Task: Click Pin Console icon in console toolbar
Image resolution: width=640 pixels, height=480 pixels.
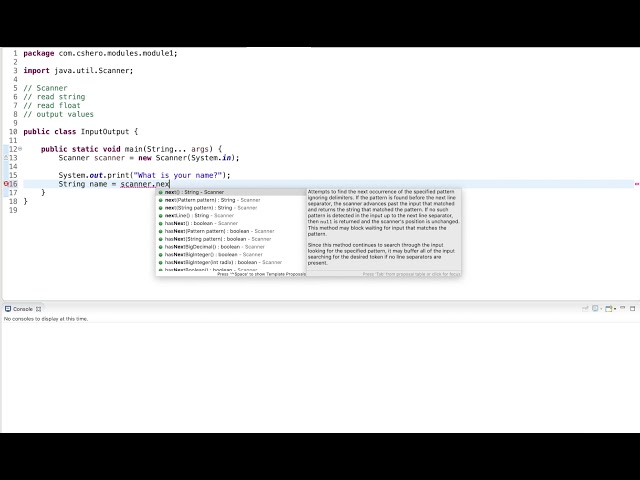Action: (585, 309)
